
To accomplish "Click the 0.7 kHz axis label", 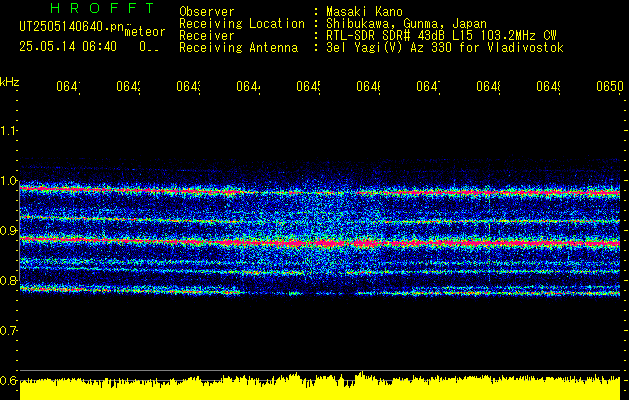I will [x=8, y=331].
